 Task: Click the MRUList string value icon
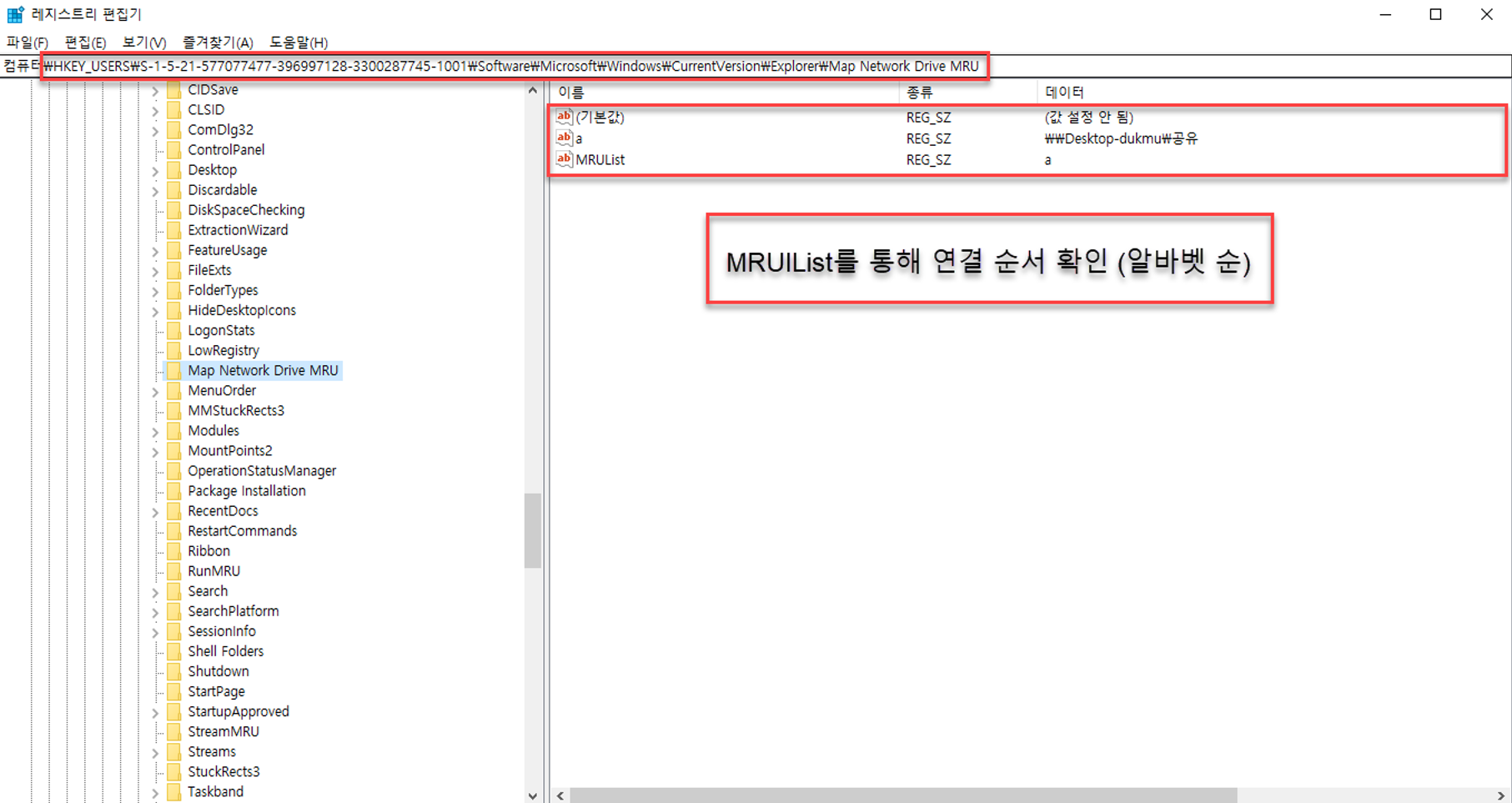[x=565, y=159]
